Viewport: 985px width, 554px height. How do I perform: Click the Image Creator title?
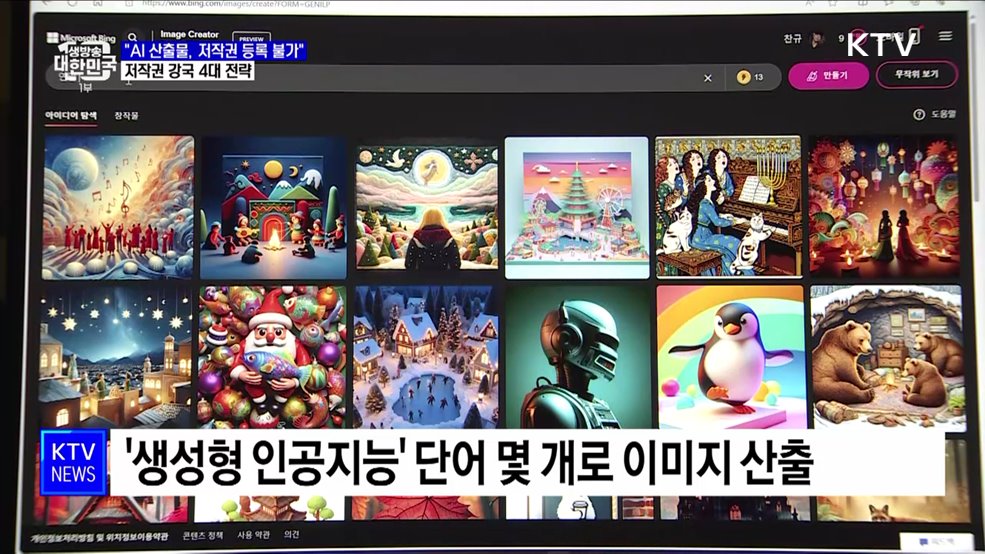tap(189, 35)
